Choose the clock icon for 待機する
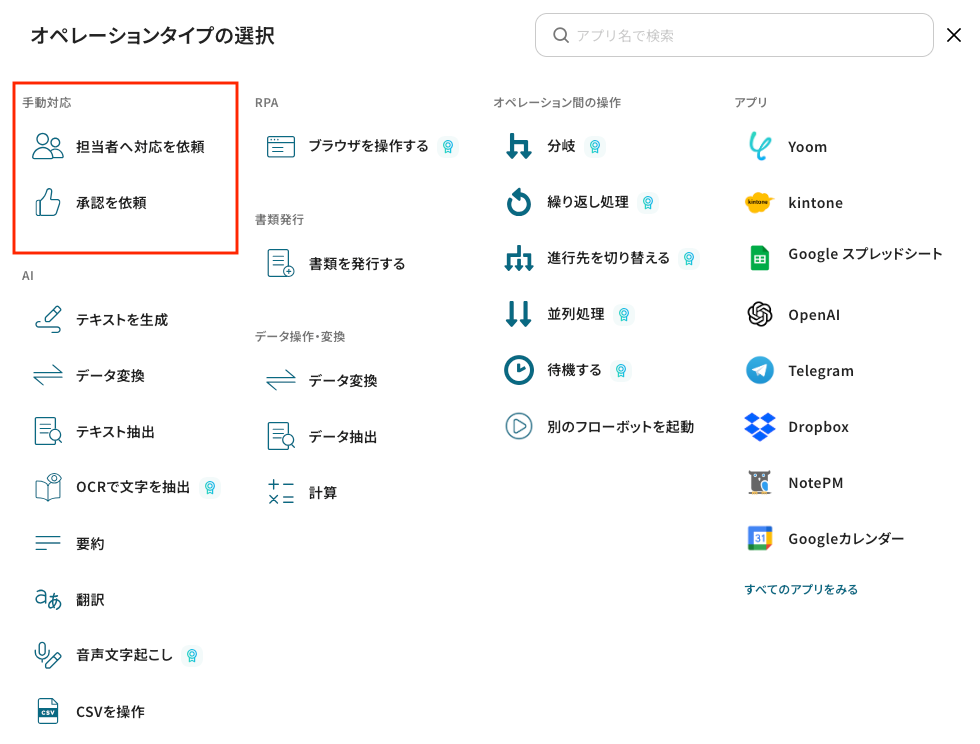980x744 pixels. tap(518, 371)
